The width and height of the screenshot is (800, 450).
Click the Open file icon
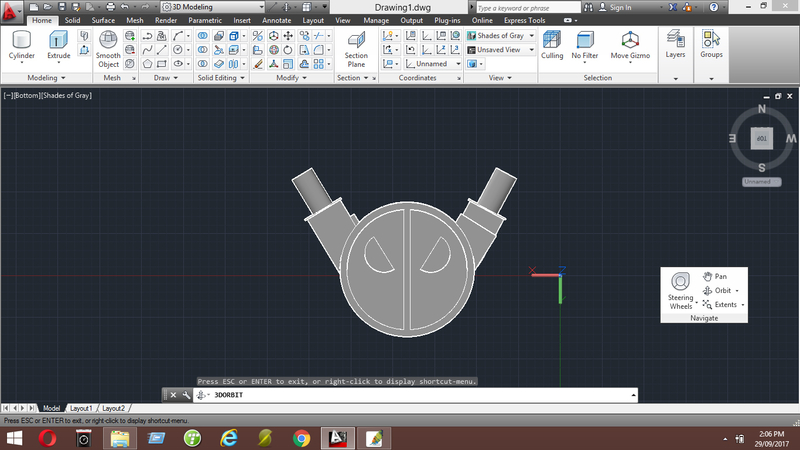(47, 7)
